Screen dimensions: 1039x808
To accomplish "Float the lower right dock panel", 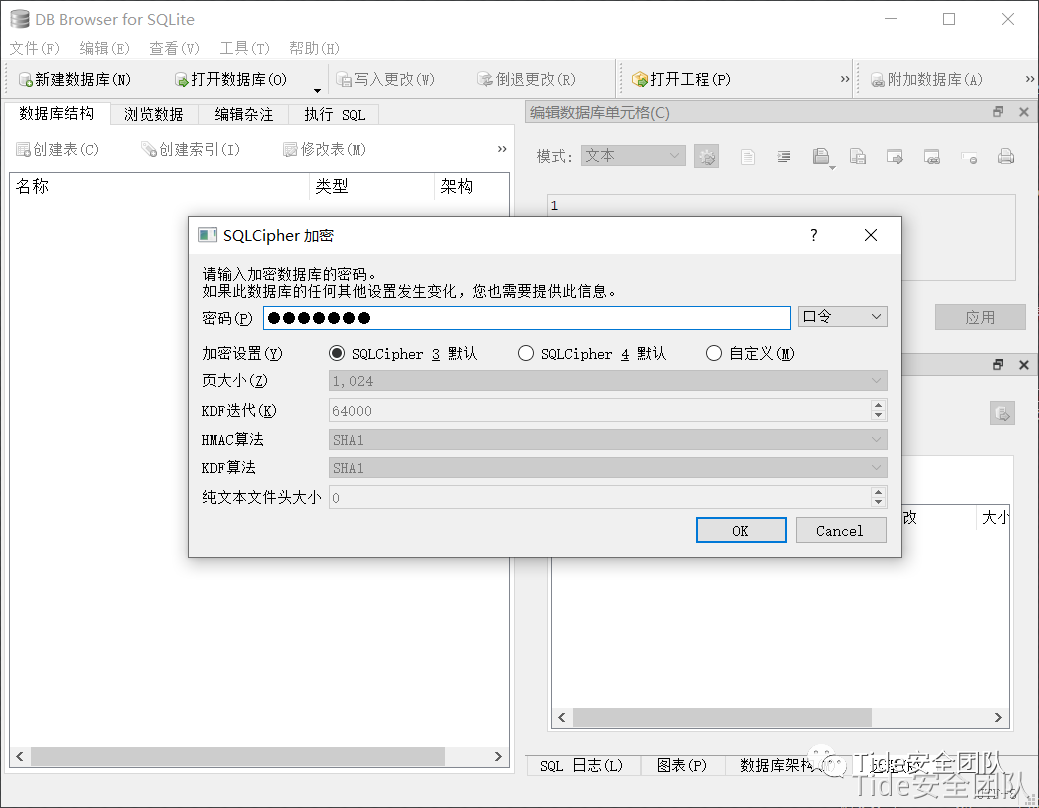I will (x=998, y=365).
